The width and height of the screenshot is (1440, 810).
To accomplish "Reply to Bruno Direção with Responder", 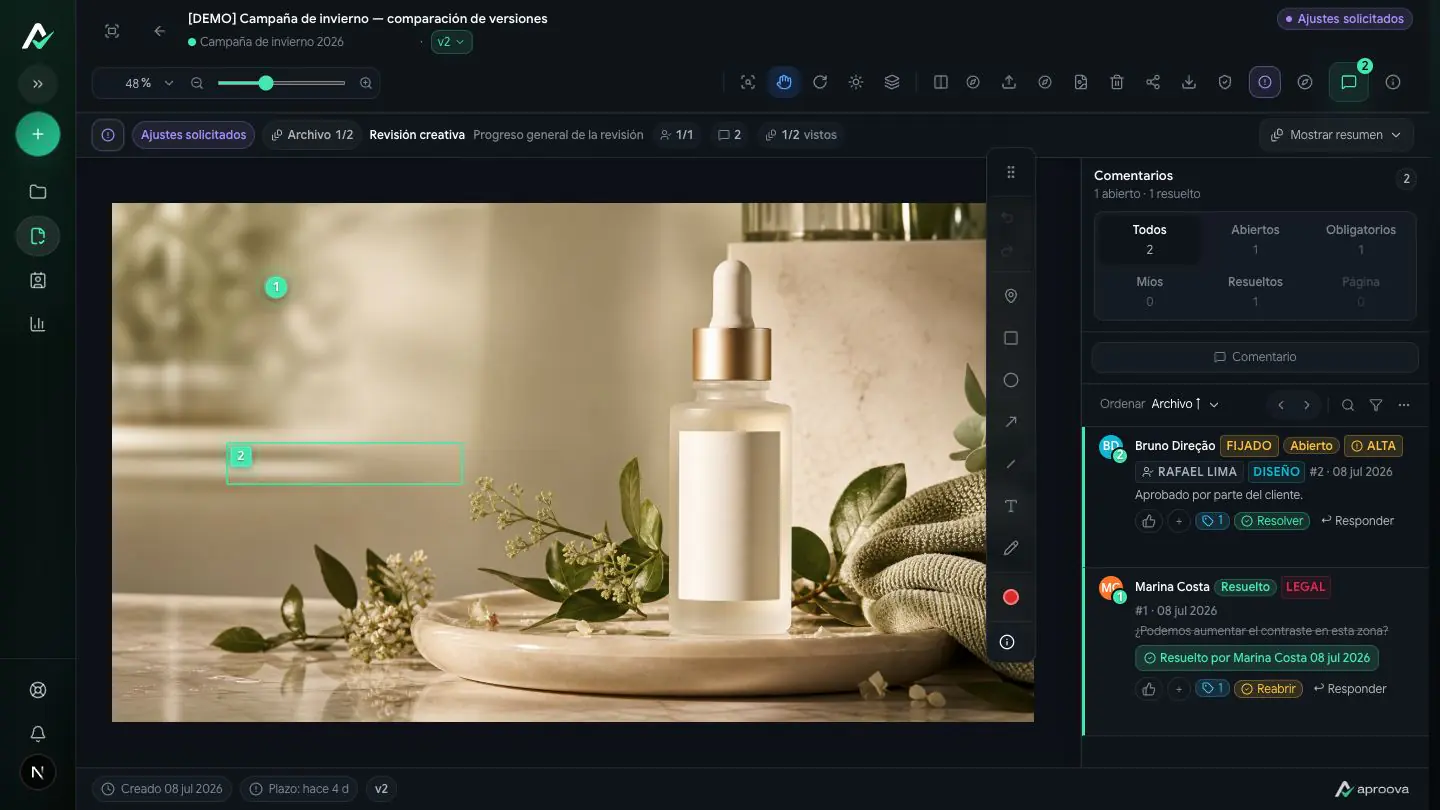I will coord(1357,521).
